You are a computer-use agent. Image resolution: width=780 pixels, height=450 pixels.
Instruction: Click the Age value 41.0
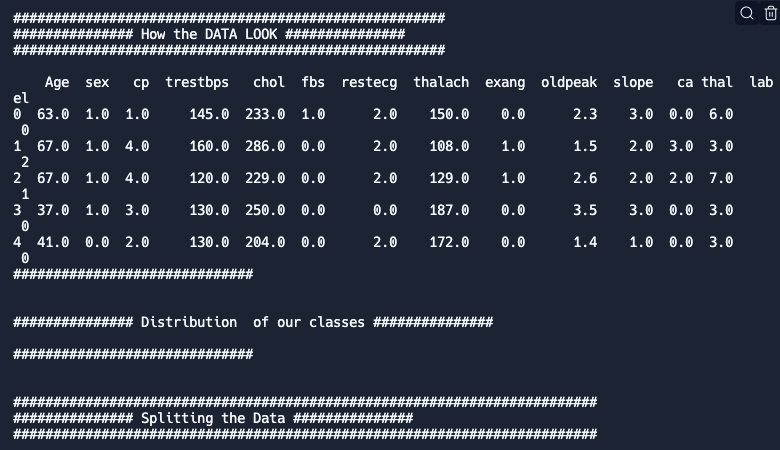53,242
